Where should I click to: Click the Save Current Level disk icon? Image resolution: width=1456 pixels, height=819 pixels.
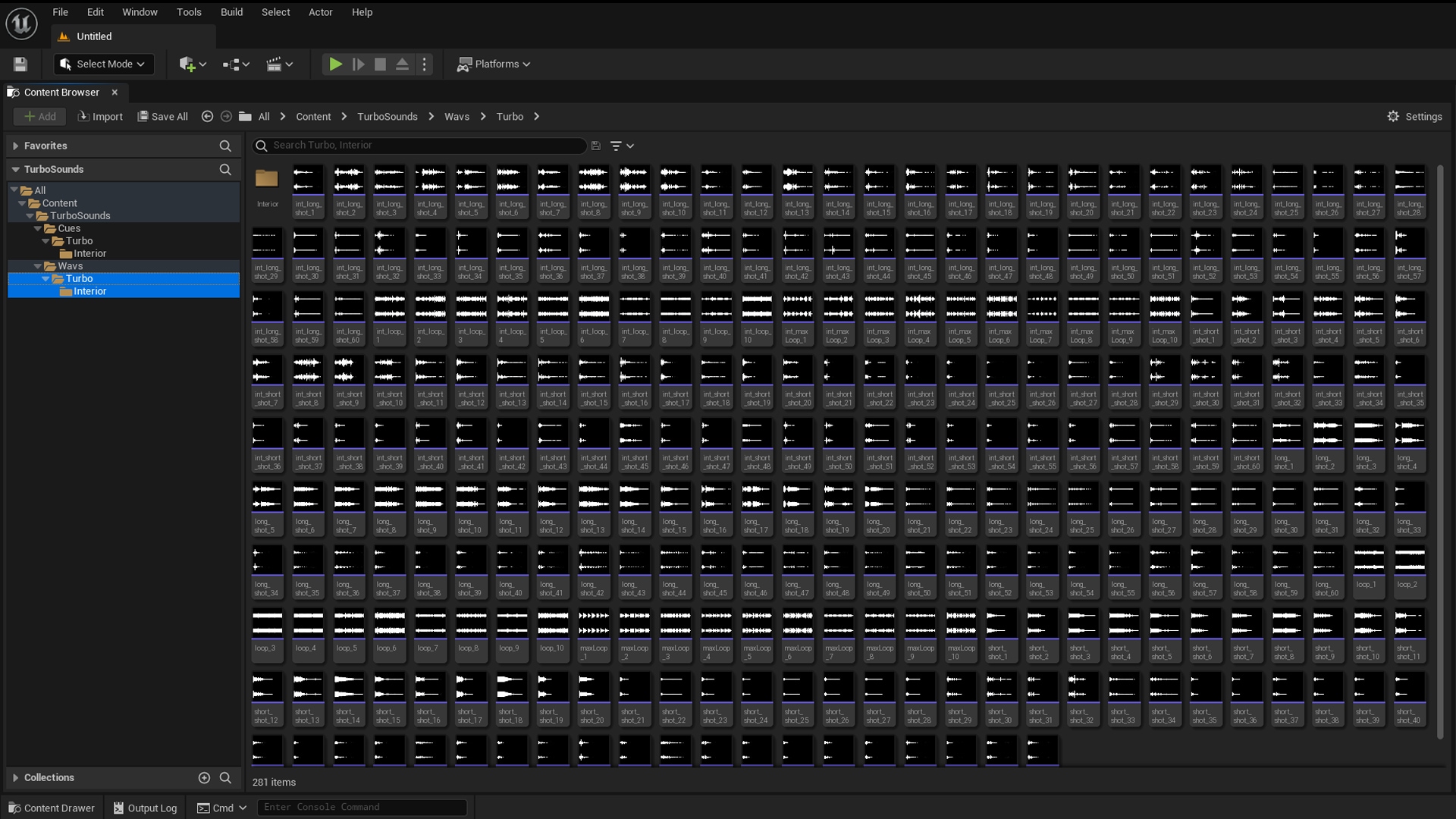pos(20,64)
